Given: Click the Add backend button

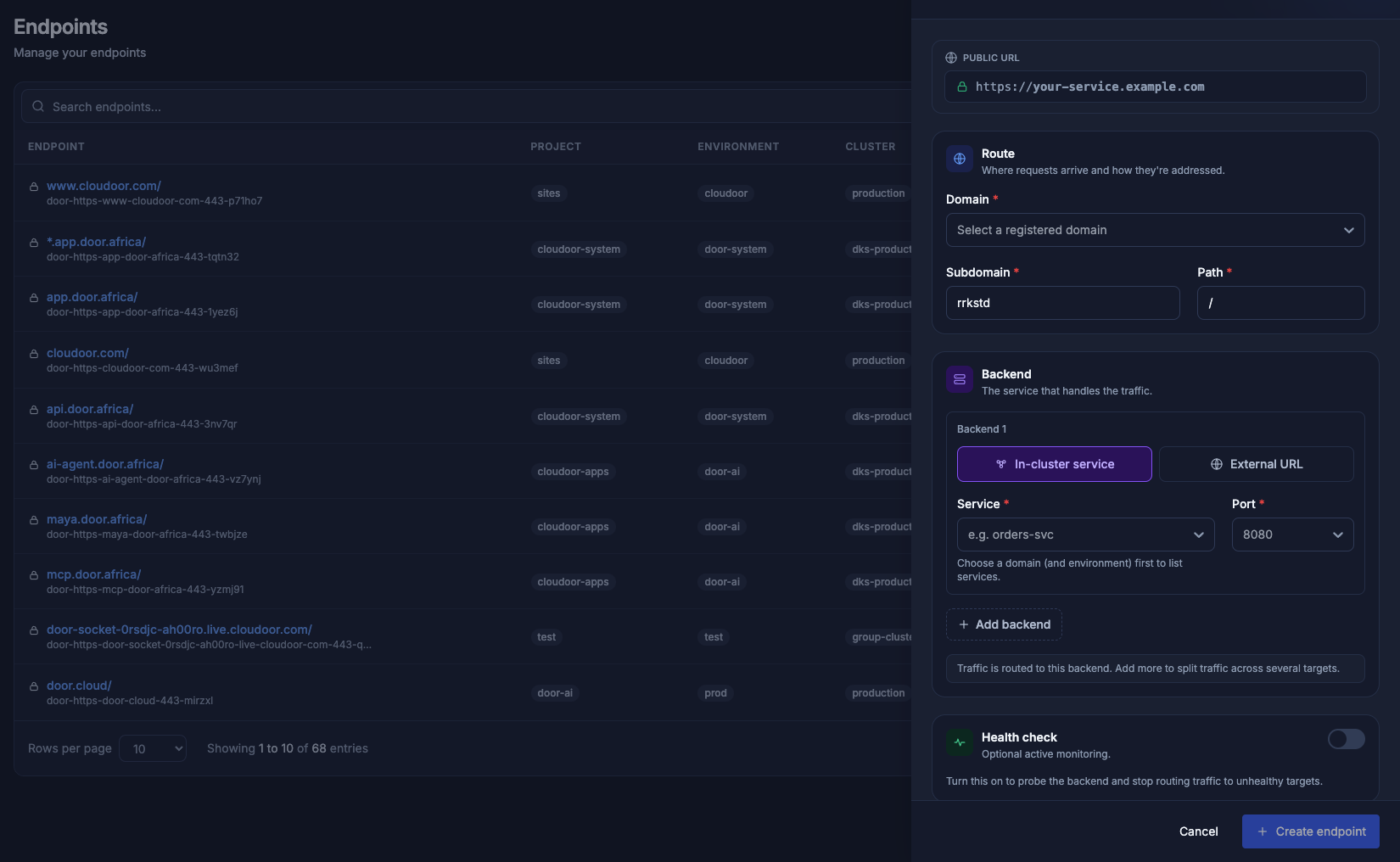Looking at the screenshot, I should click(x=1004, y=624).
